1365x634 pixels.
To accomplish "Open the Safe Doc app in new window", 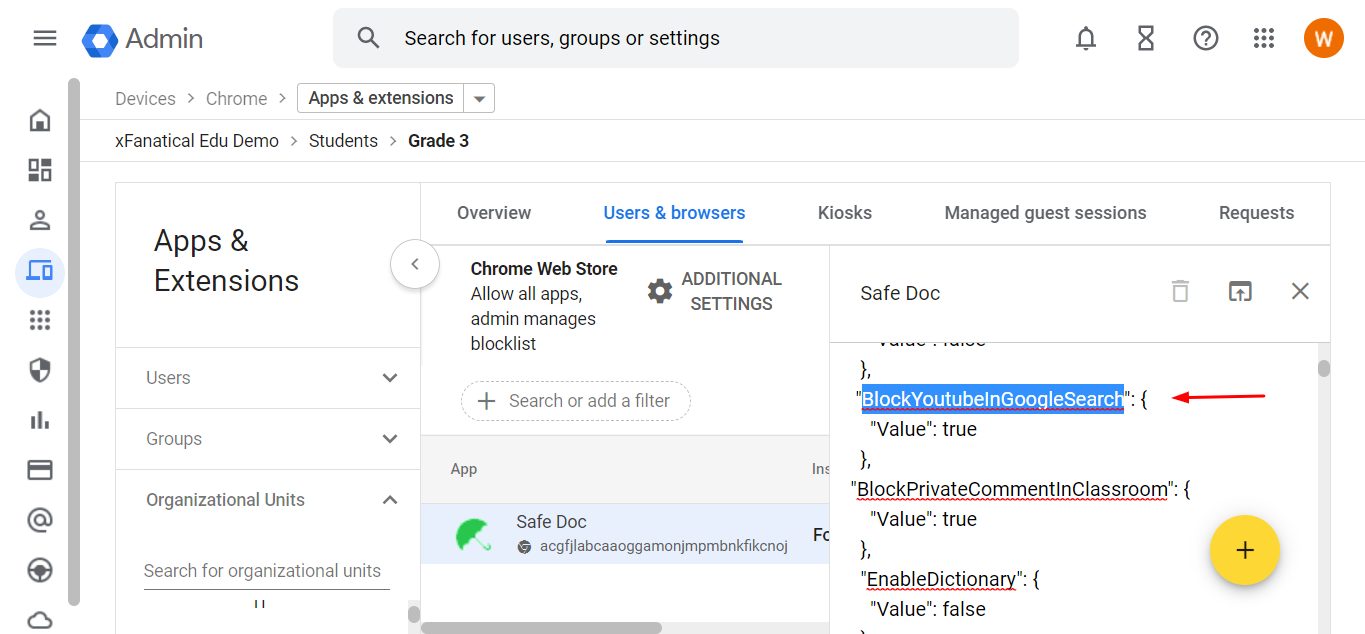I will point(1240,291).
